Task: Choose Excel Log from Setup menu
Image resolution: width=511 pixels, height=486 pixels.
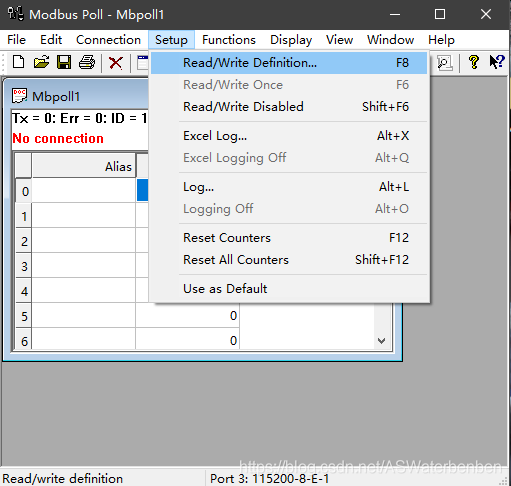Action: click(x=289, y=136)
